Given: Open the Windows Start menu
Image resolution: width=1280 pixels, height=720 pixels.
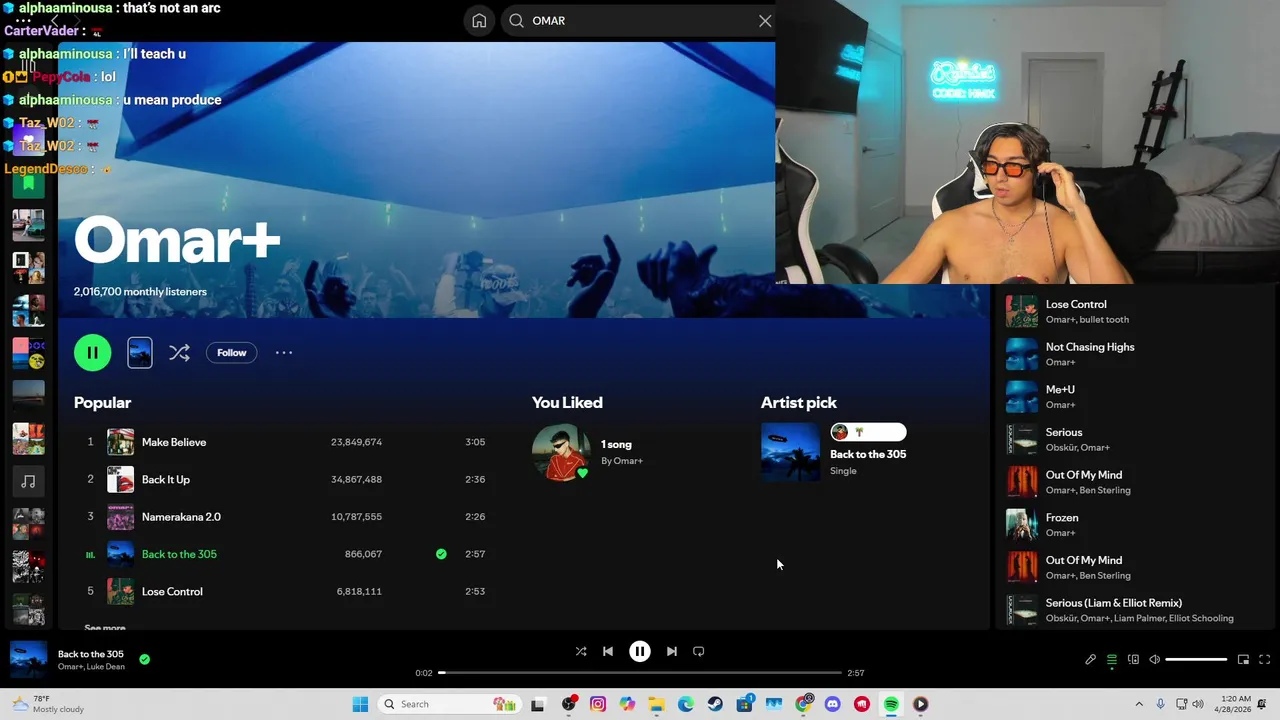Looking at the screenshot, I should click(360, 704).
